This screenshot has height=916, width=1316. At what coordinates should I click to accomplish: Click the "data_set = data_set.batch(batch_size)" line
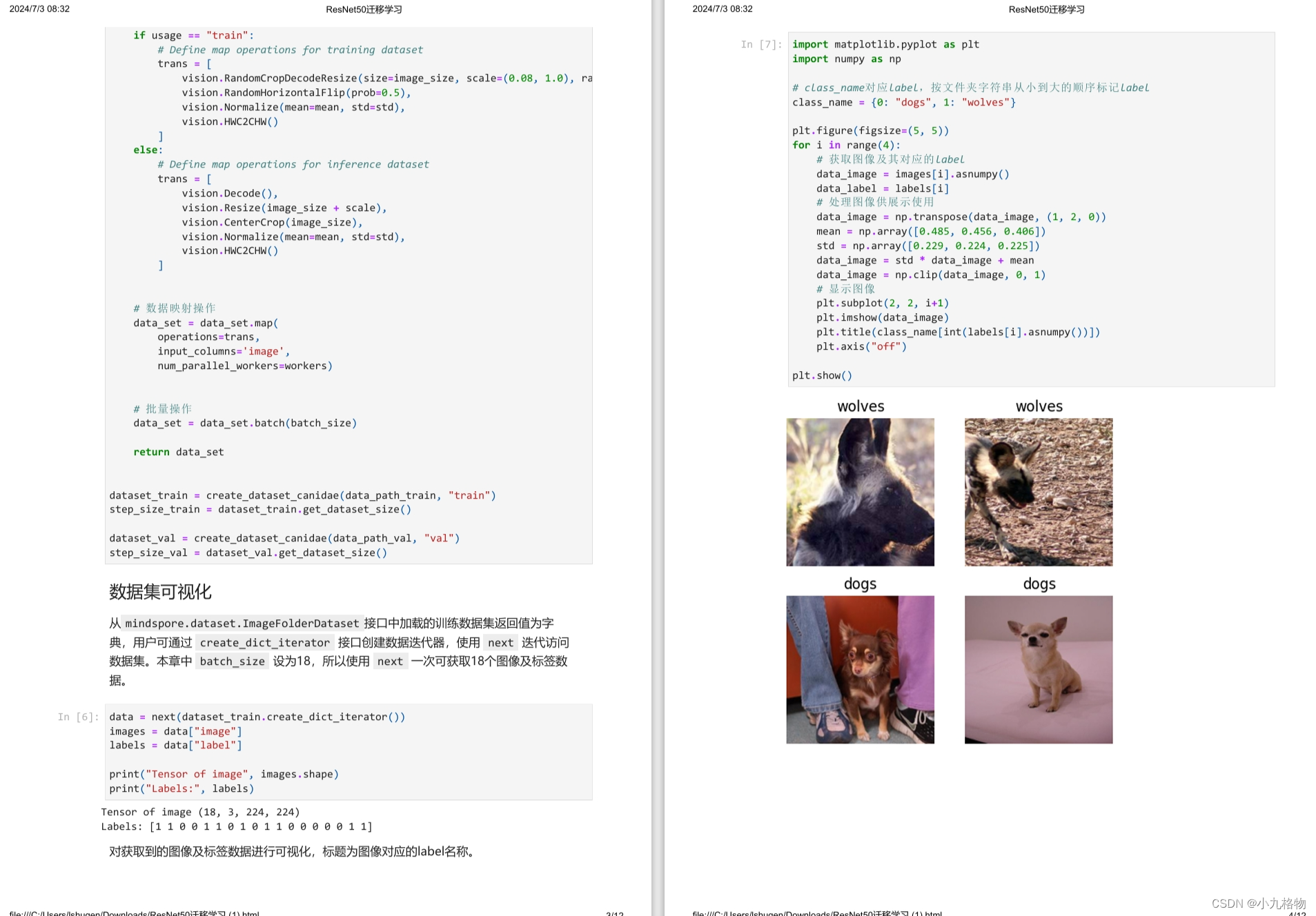point(245,423)
